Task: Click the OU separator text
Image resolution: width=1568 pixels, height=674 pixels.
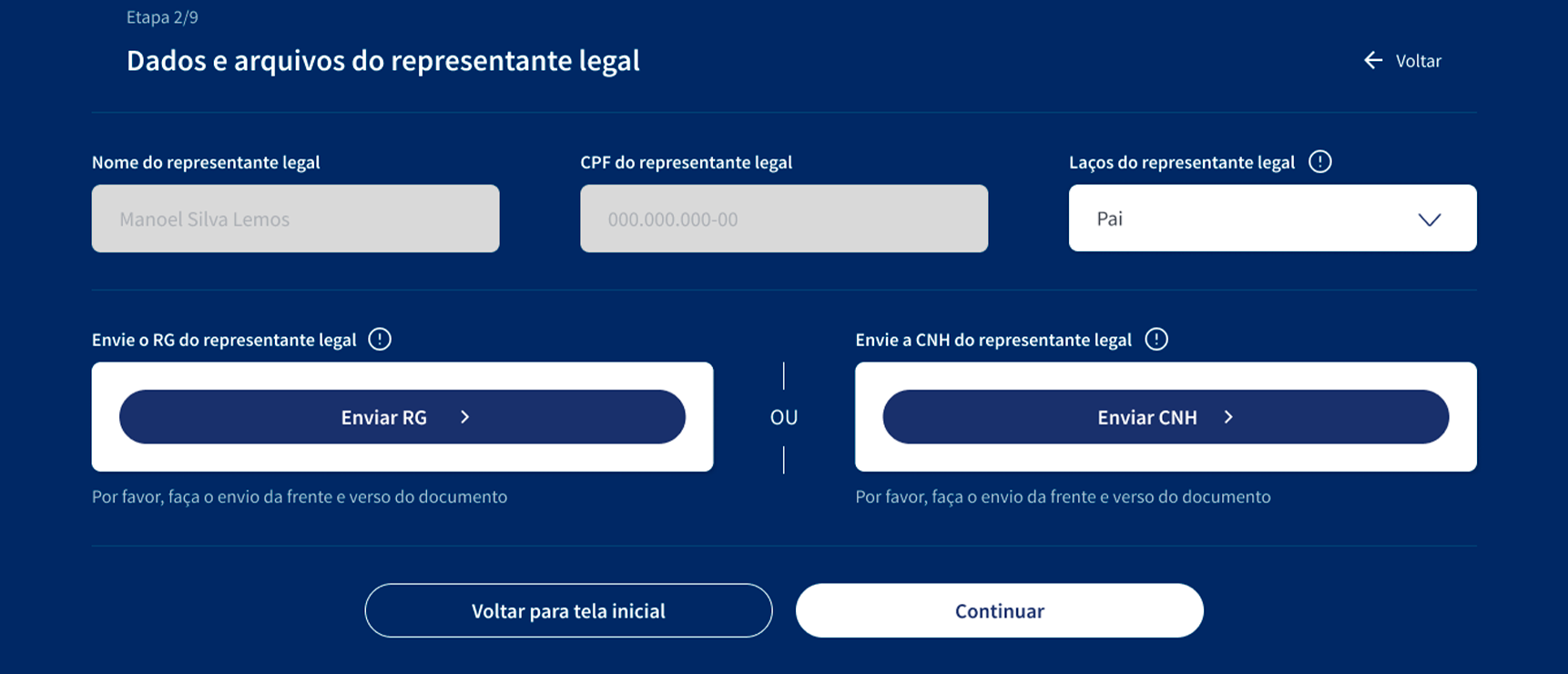Action: click(x=784, y=417)
